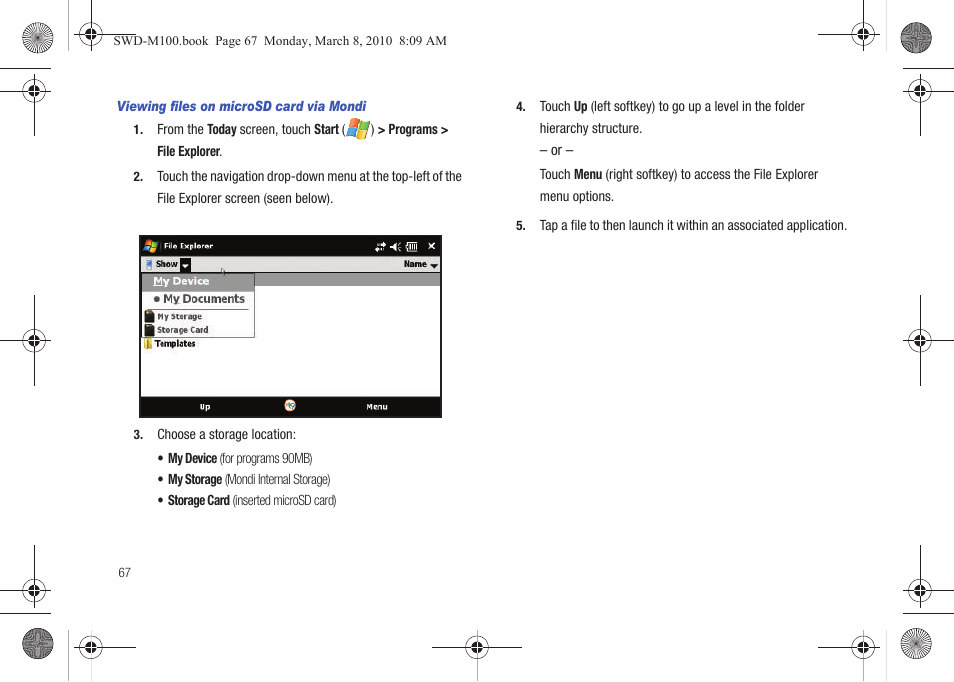
Task: Tap the device icon beside Show
Action: pos(148,265)
